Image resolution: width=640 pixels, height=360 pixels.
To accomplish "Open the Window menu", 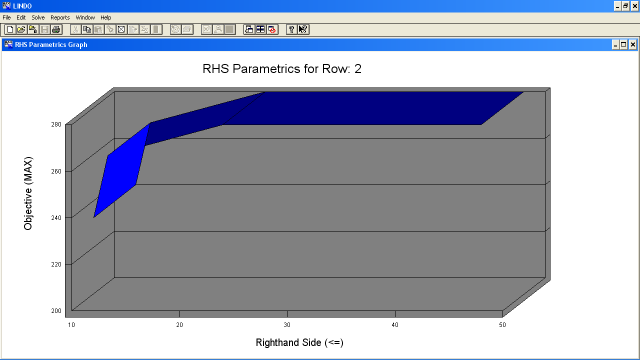I will 85,18.
